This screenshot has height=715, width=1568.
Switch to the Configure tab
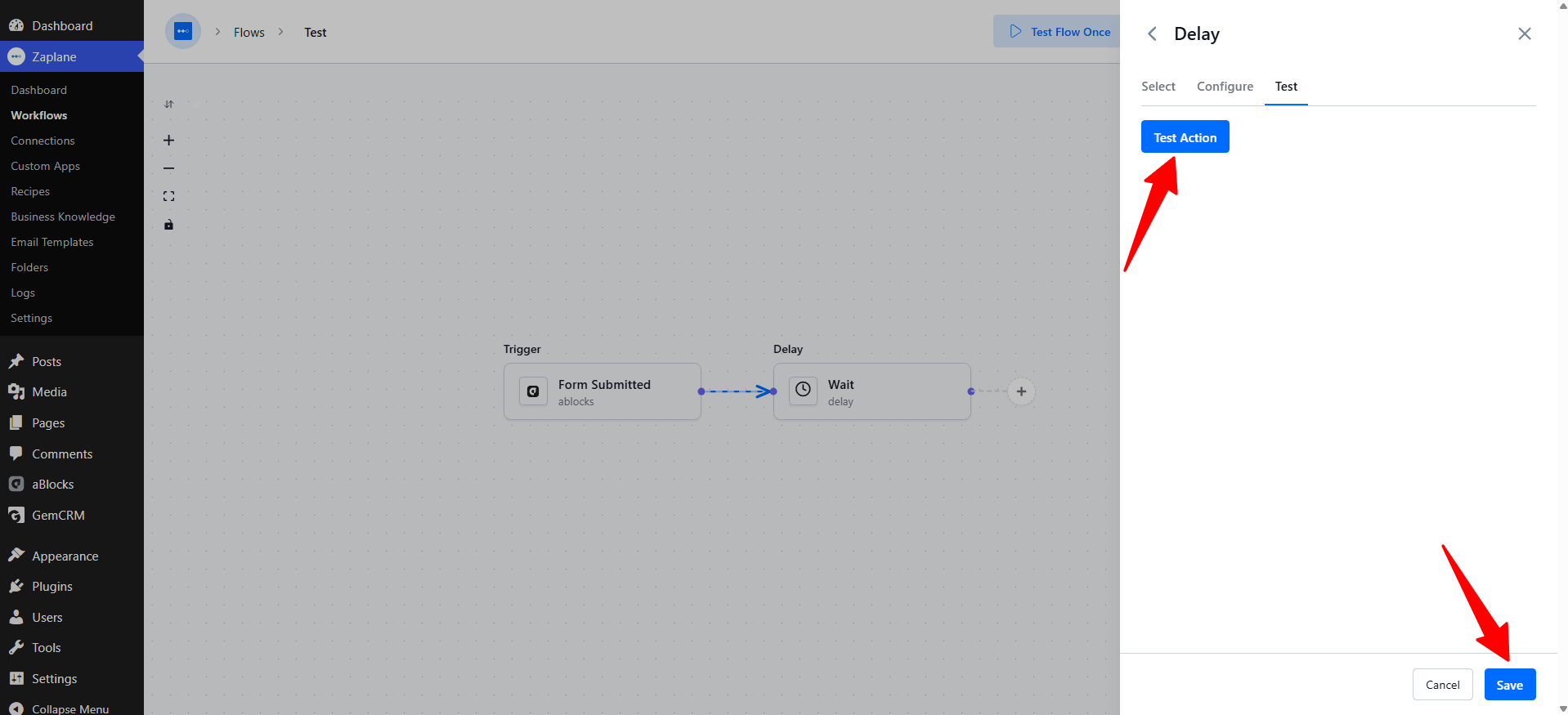click(x=1225, y=87)
